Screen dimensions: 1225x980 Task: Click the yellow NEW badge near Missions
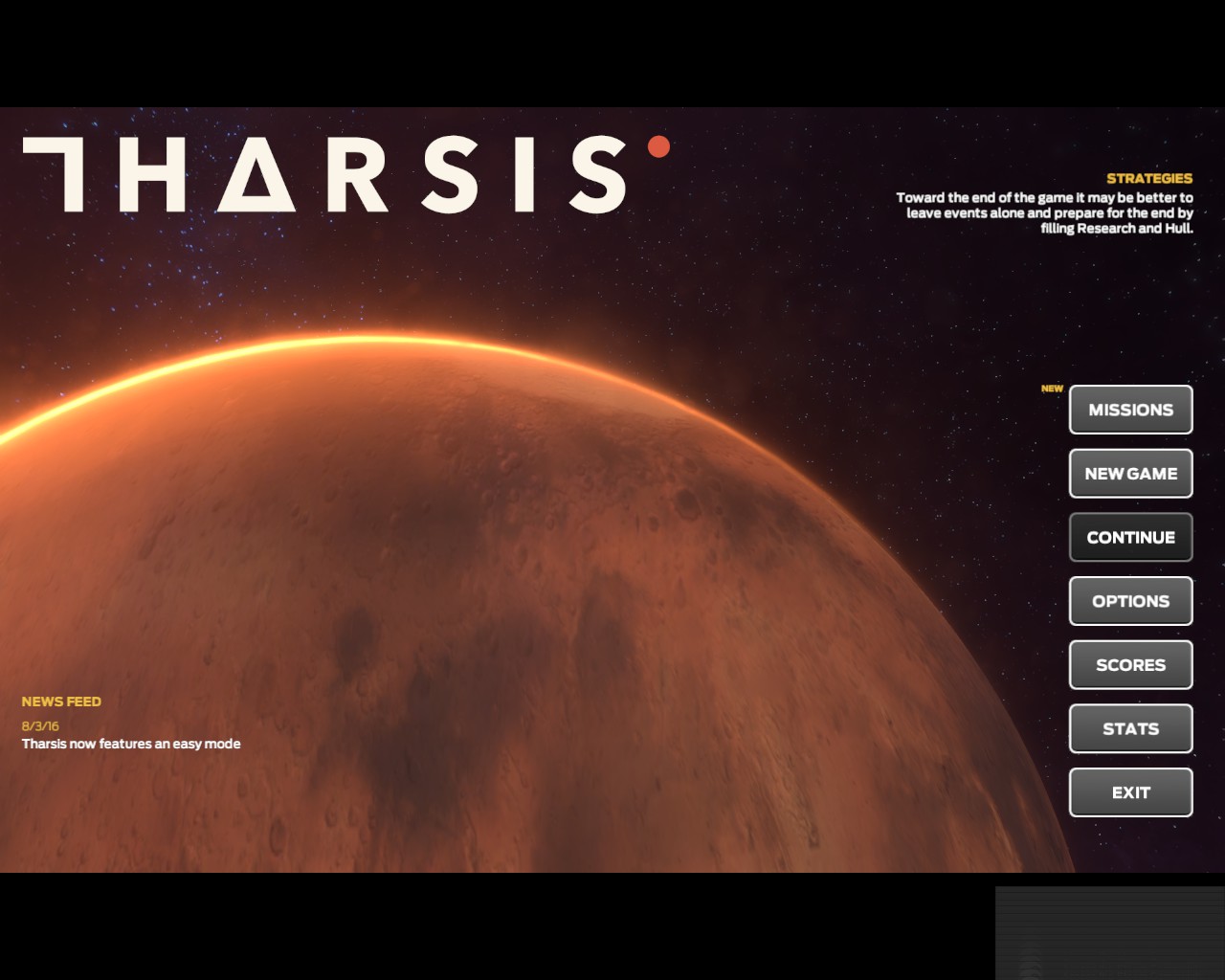coord(1053,389)
